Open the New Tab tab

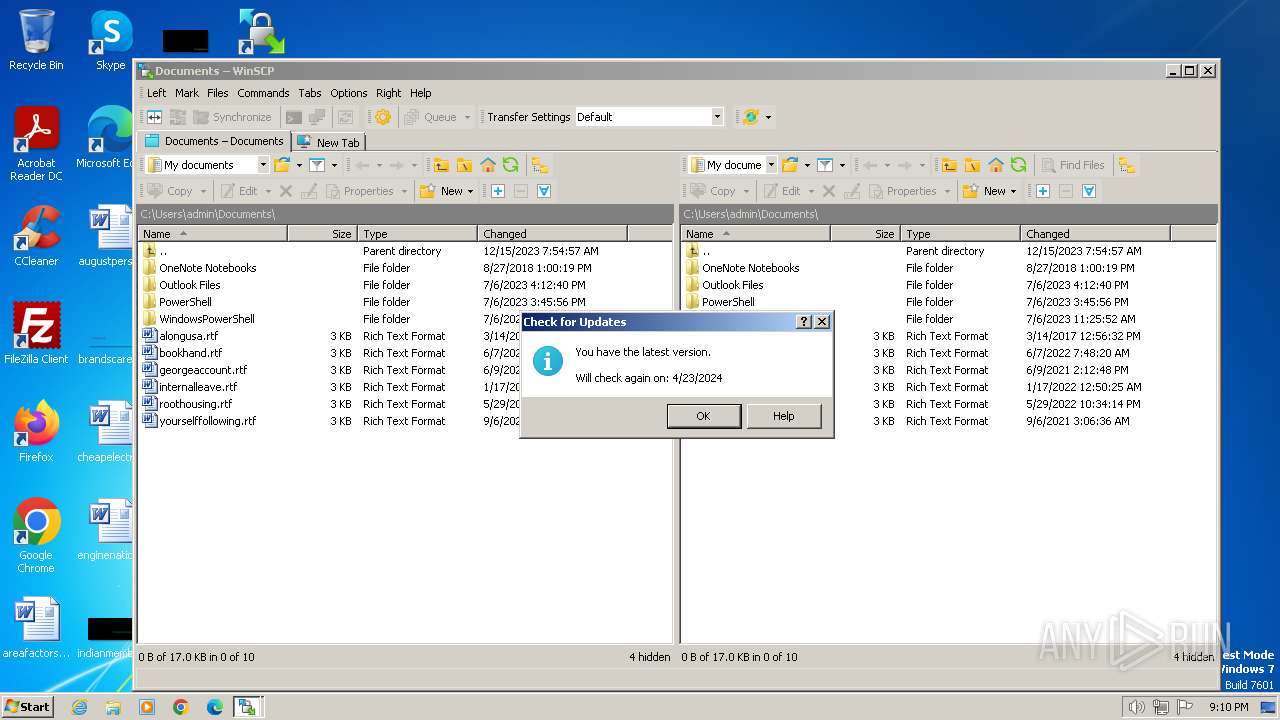pos(328,142)
